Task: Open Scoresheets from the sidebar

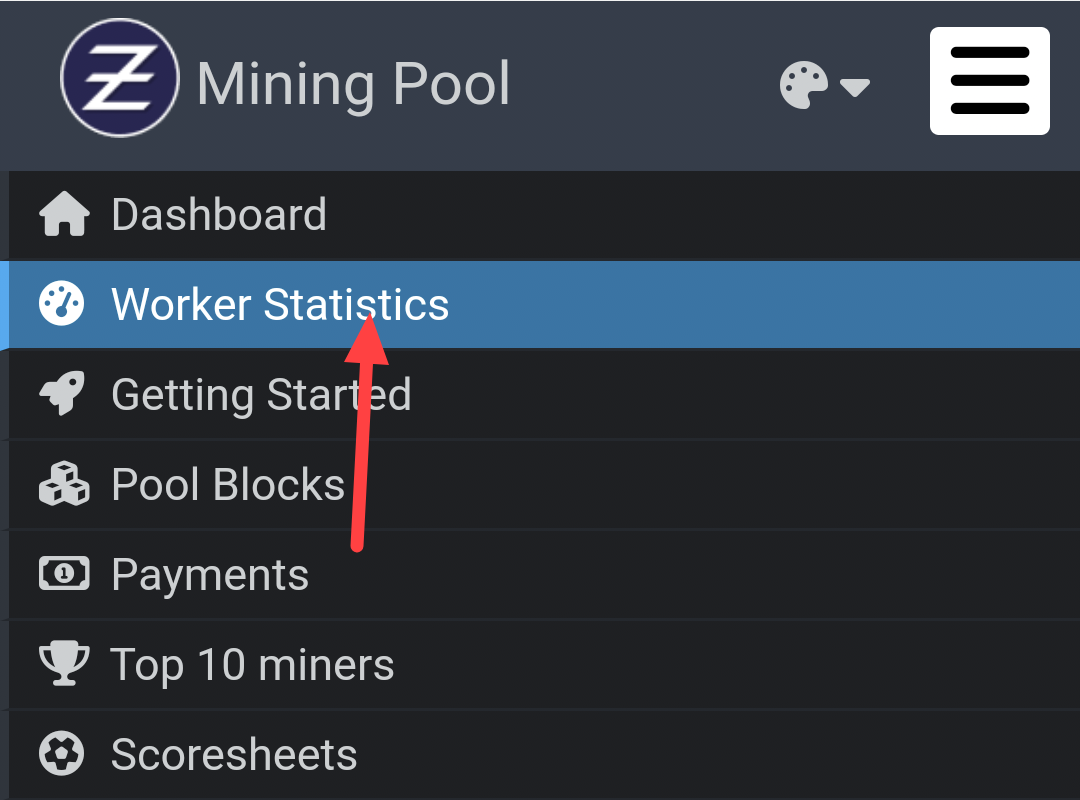Action: pyautogui.click(x=234, y=754)
